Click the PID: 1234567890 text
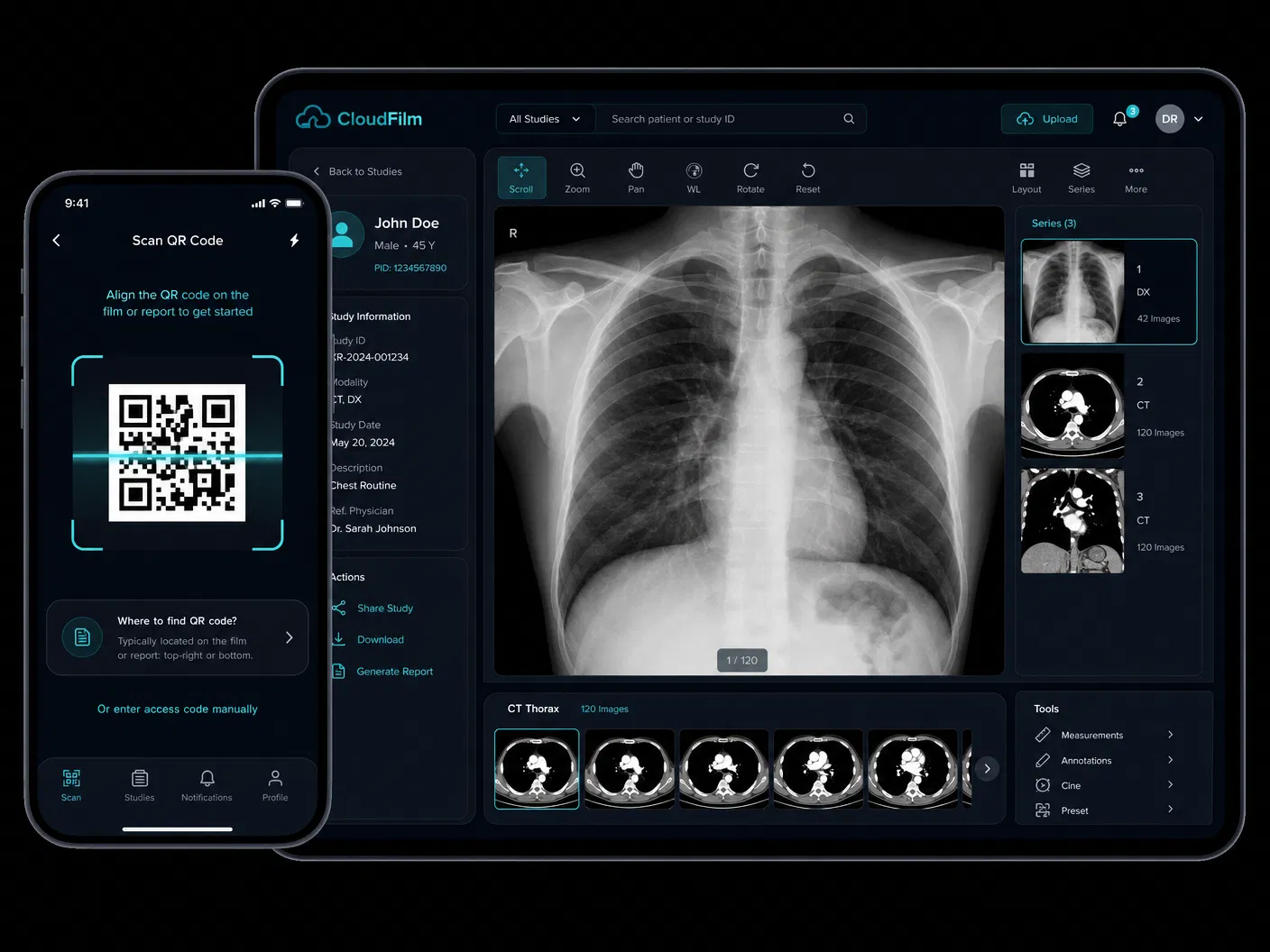This screenshot has height=952, width=1270. [x=410, y=268]
